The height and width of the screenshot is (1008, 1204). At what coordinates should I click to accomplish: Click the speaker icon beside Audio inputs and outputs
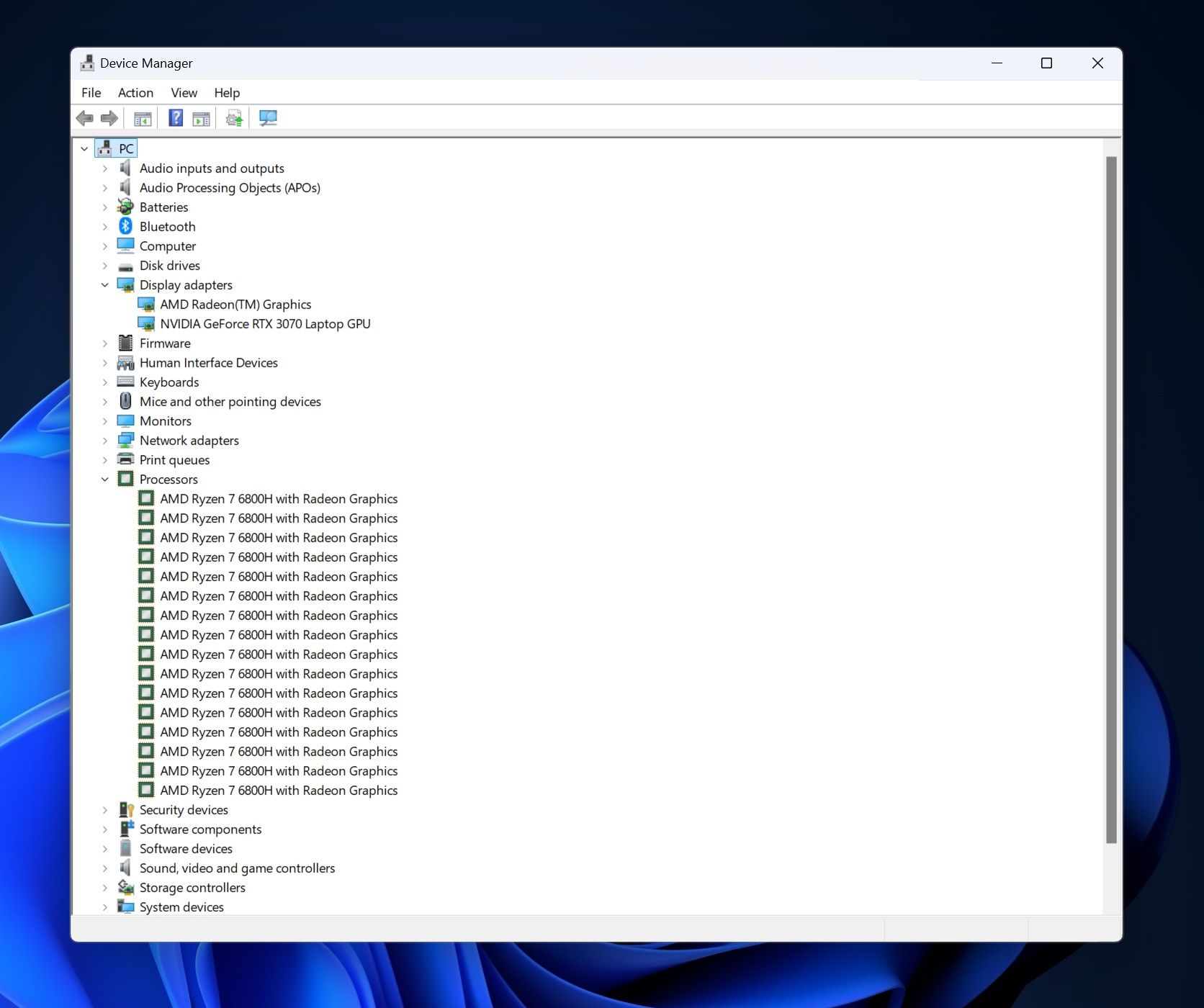125,168
